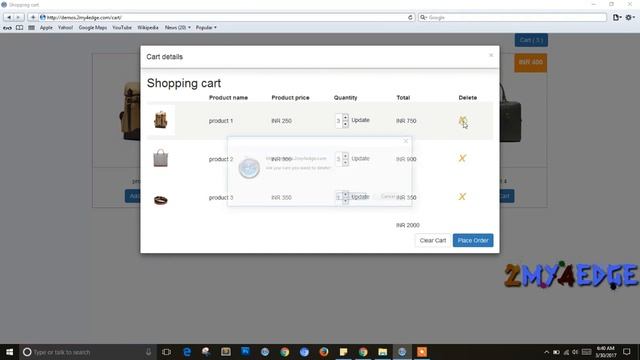Click the browser back arrow
The image size is (640, 360).
9,17
